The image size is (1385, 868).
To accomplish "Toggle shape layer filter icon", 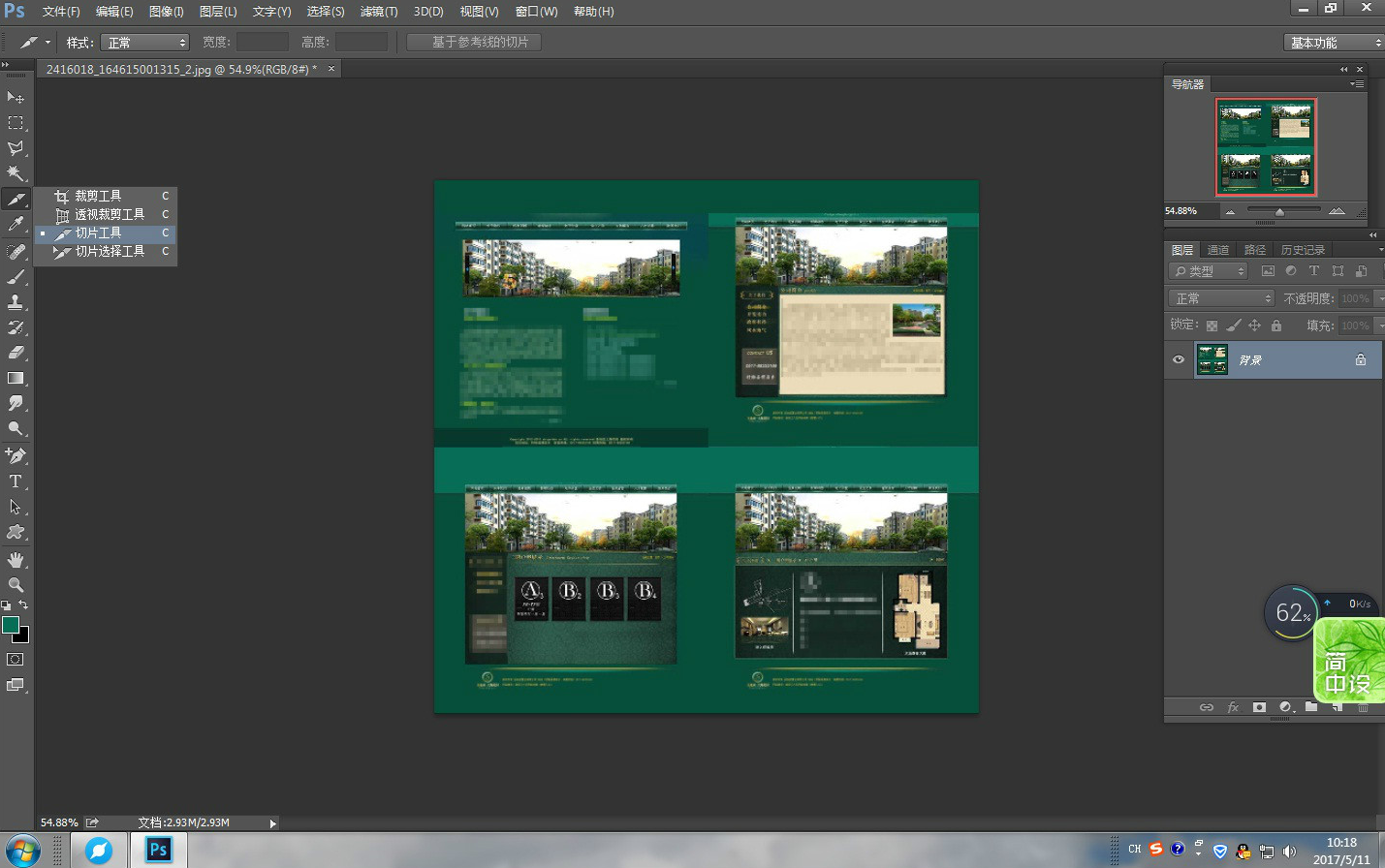I will [x=1338, y=271].
